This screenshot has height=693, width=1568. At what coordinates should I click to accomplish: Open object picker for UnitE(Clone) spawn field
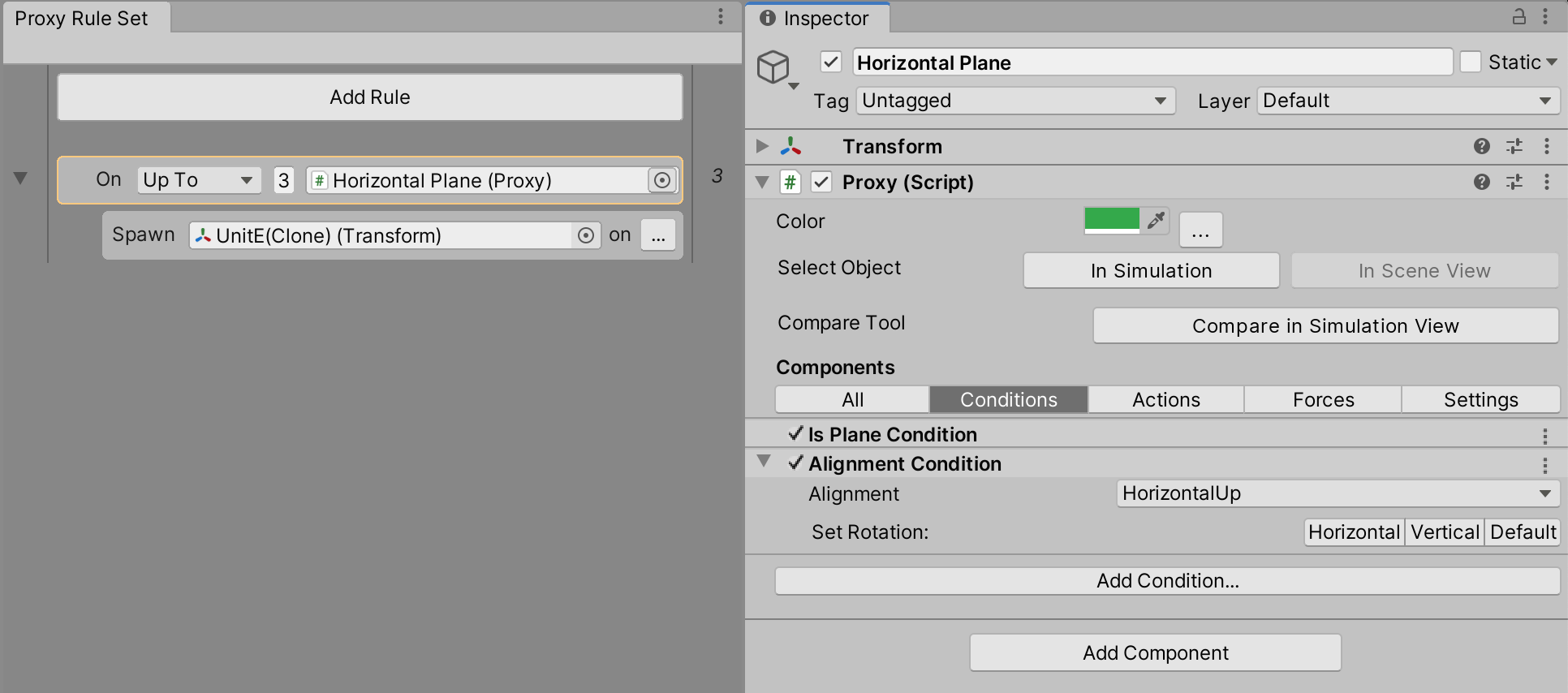pos(585,235)
